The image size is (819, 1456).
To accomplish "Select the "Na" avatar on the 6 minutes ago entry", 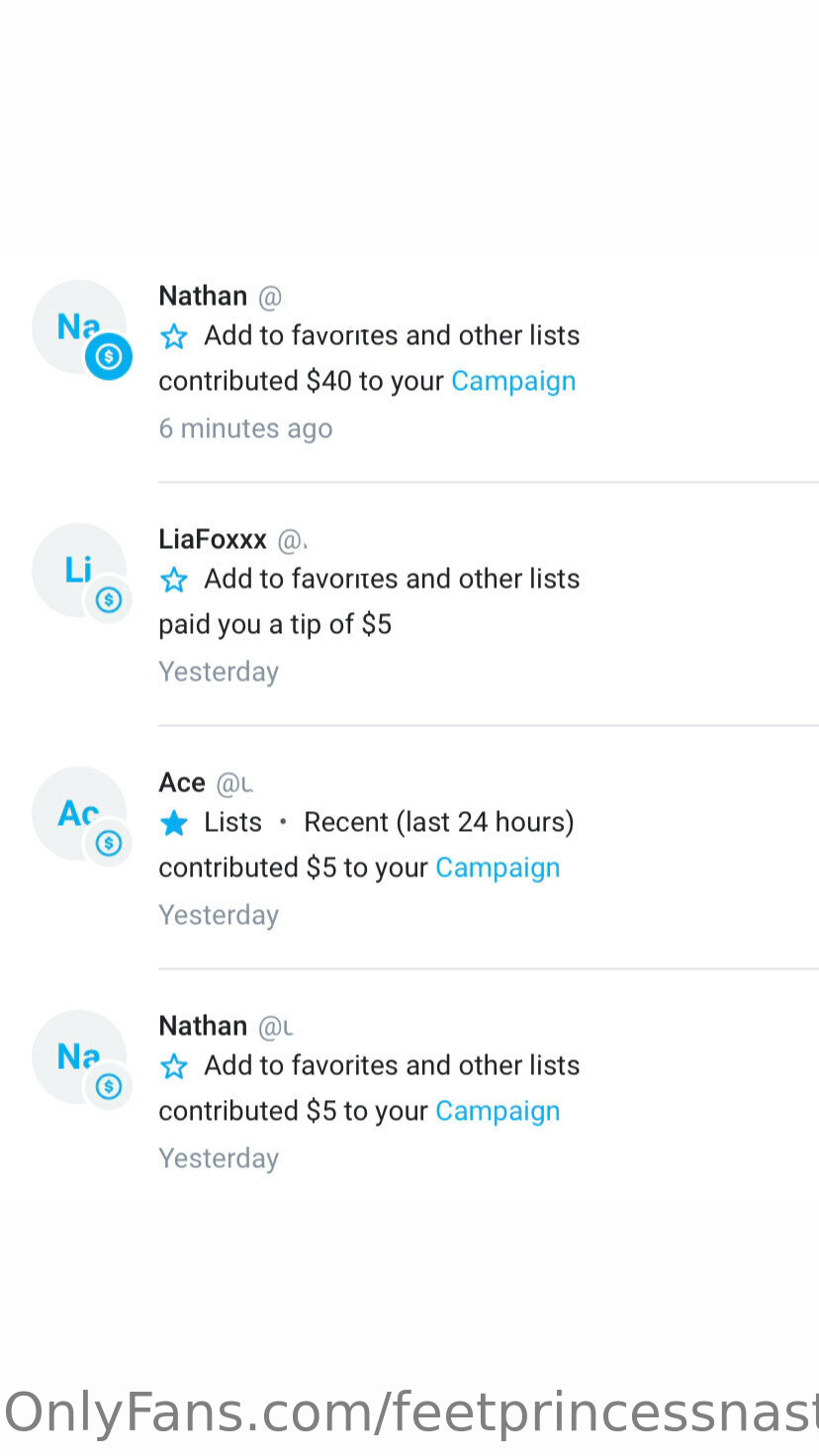I will pos(79,326).
